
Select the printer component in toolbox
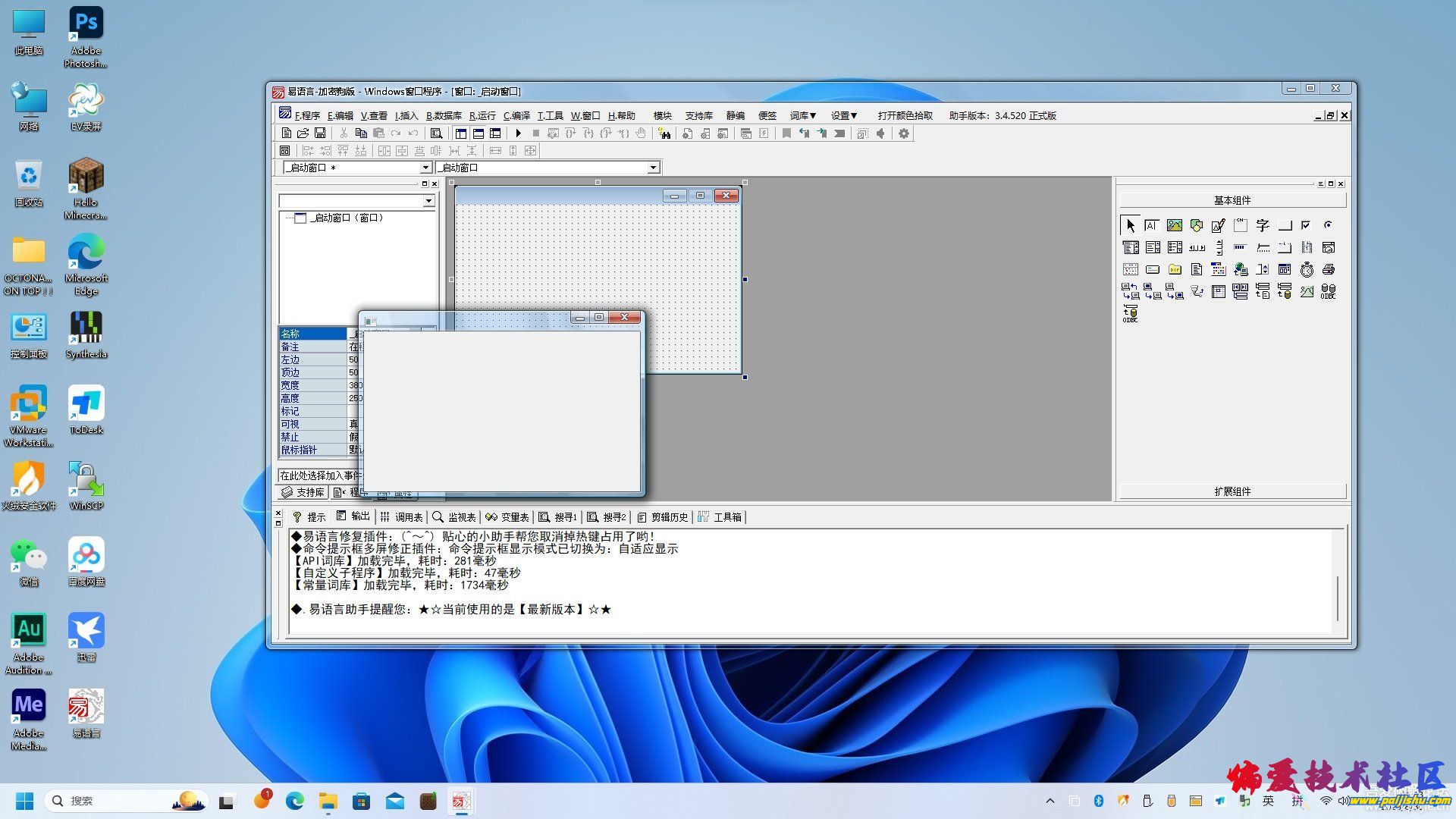1328,269
